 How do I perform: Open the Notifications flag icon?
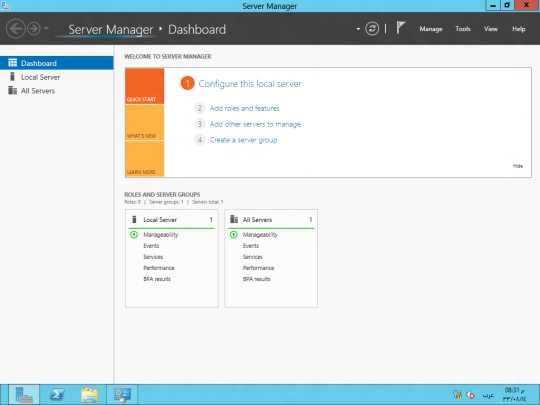point(400,28)
